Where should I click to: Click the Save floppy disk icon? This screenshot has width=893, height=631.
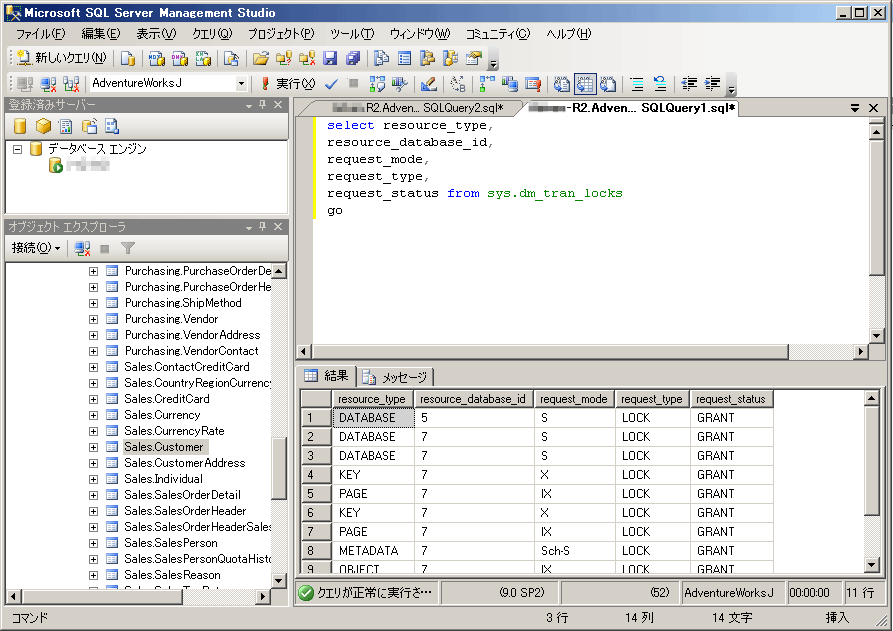330,58
